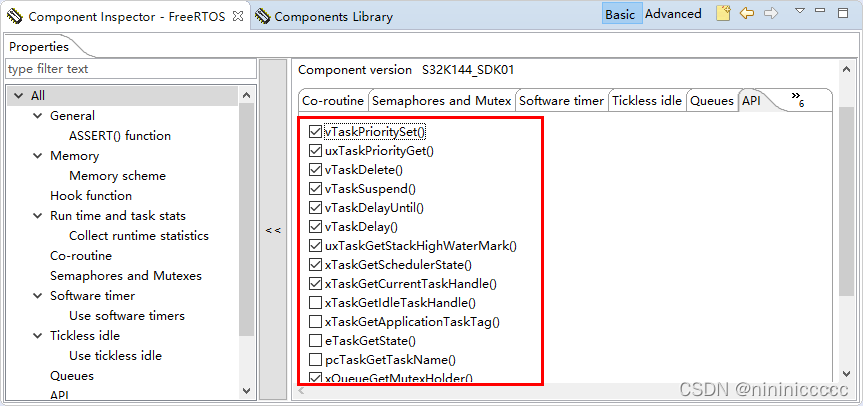
Task: Toggle uxTaskGetStackHighWaterMark() checkbox
Action: tap(315, 246)
